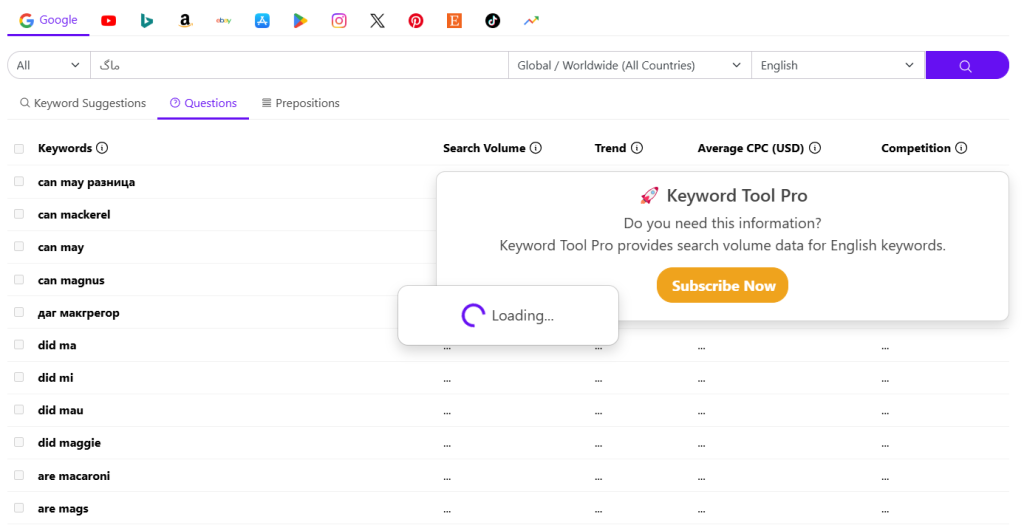Expand the 'All' search type dropdown
Screen dimensions: 1024x528
49,65
